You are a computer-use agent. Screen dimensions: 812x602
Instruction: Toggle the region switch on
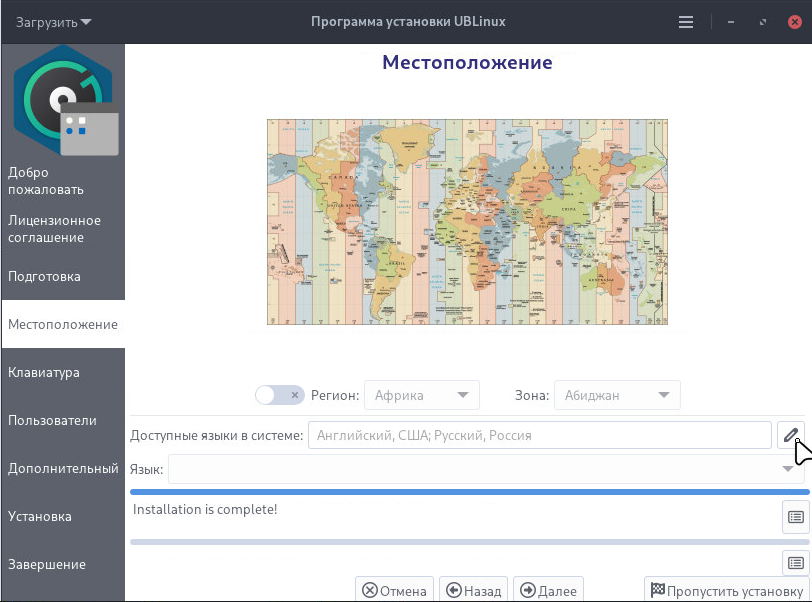279,395
